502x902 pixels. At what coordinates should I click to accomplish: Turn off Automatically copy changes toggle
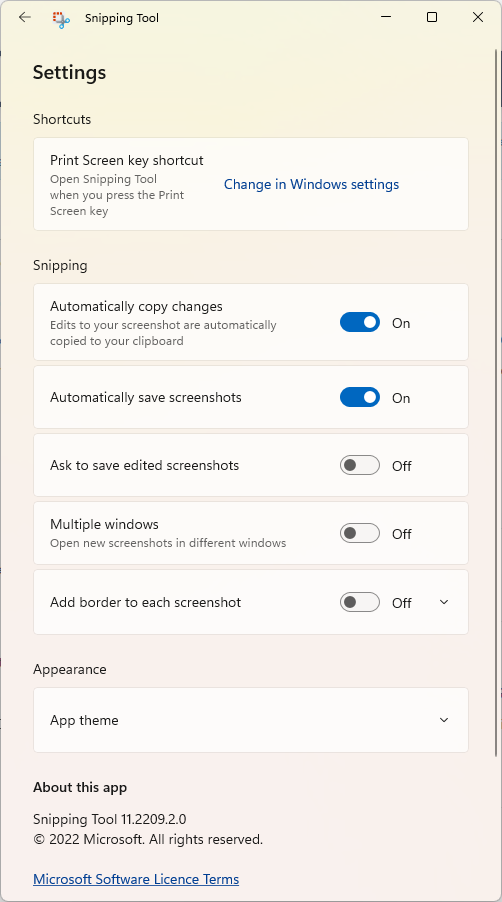pyautogui.click(x=360, y=322)
